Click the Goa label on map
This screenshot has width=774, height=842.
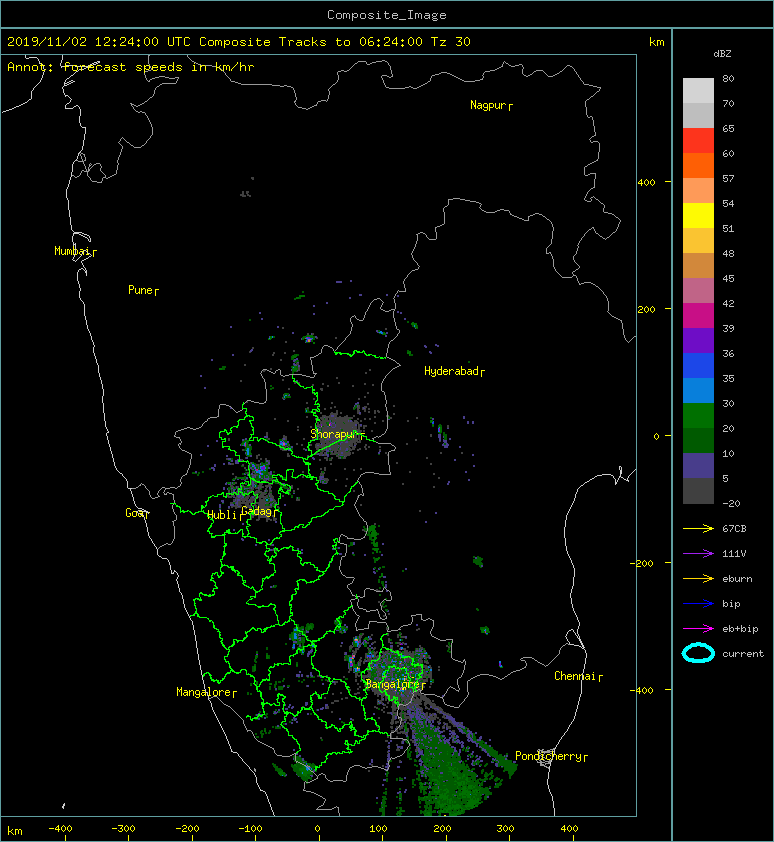[135, 513]
